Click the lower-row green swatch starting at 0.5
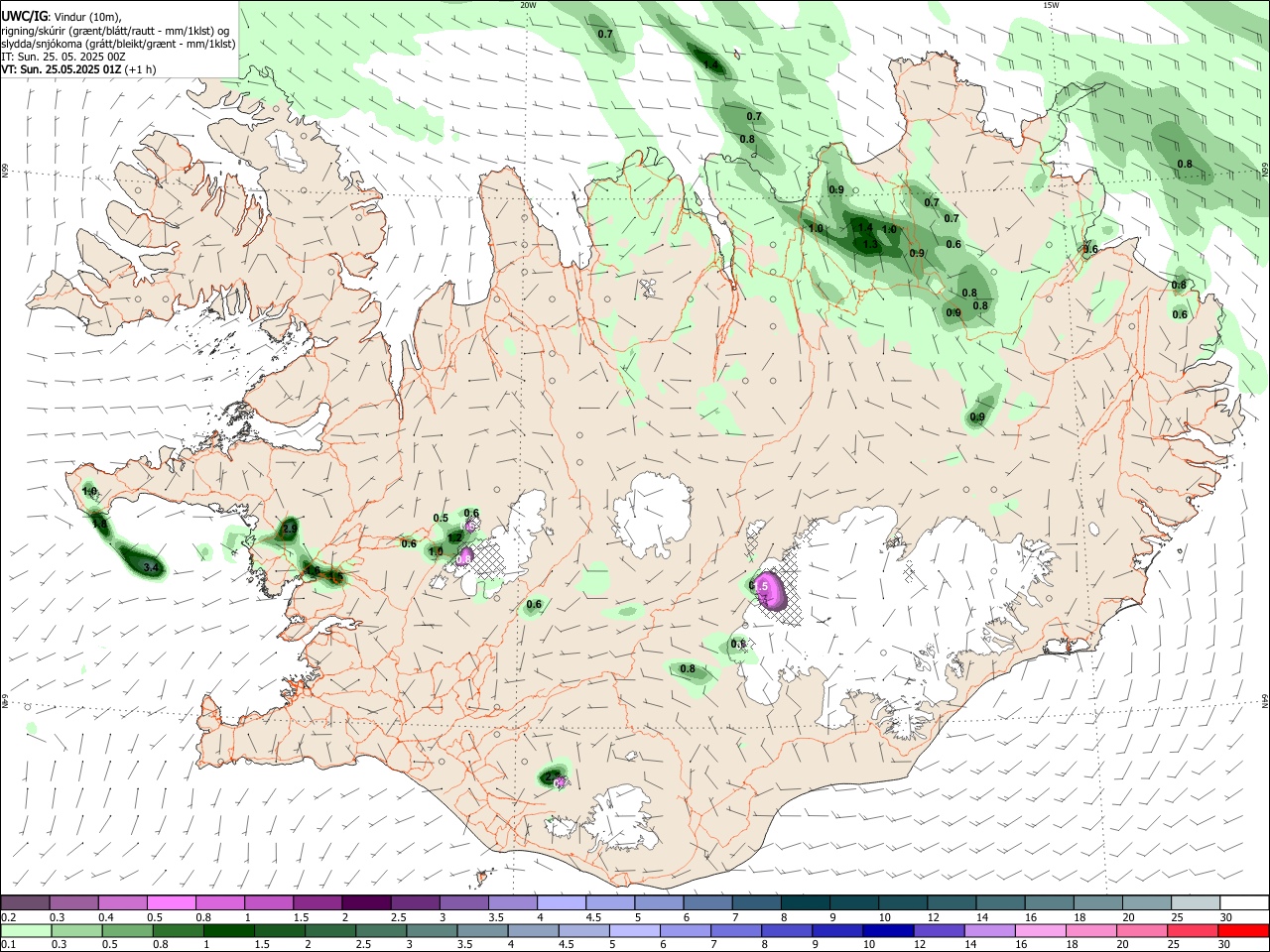Image resolution: width=1270 pixels, height=952 pixels. (x=127, y=930)
